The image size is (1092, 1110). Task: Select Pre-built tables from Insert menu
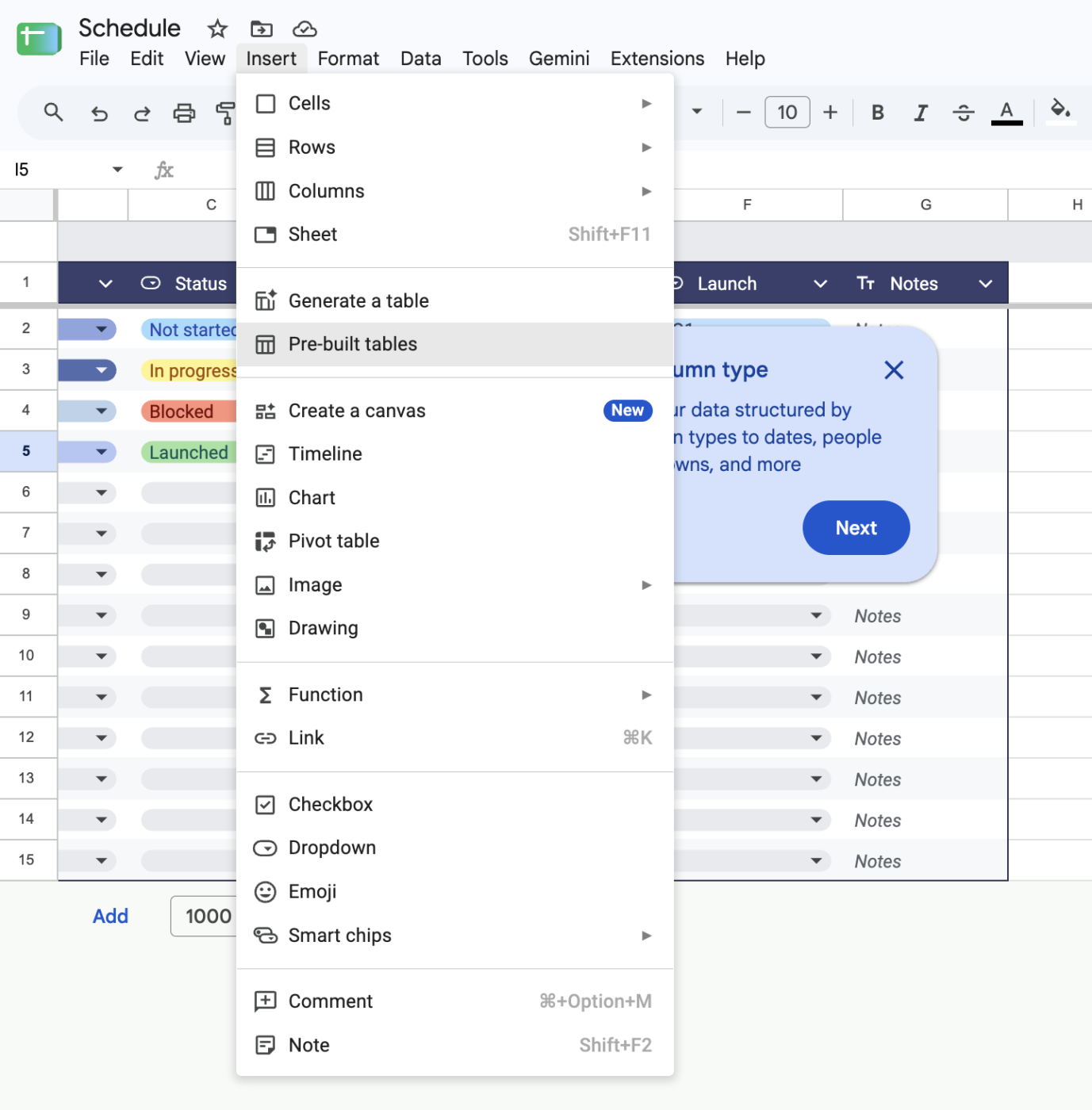click(455, 344)
